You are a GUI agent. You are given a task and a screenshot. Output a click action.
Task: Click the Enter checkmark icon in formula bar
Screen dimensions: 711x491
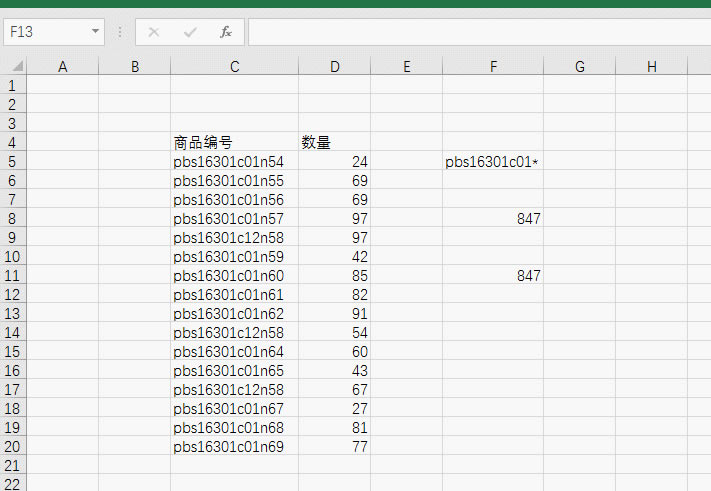click(x=190, y=32)
